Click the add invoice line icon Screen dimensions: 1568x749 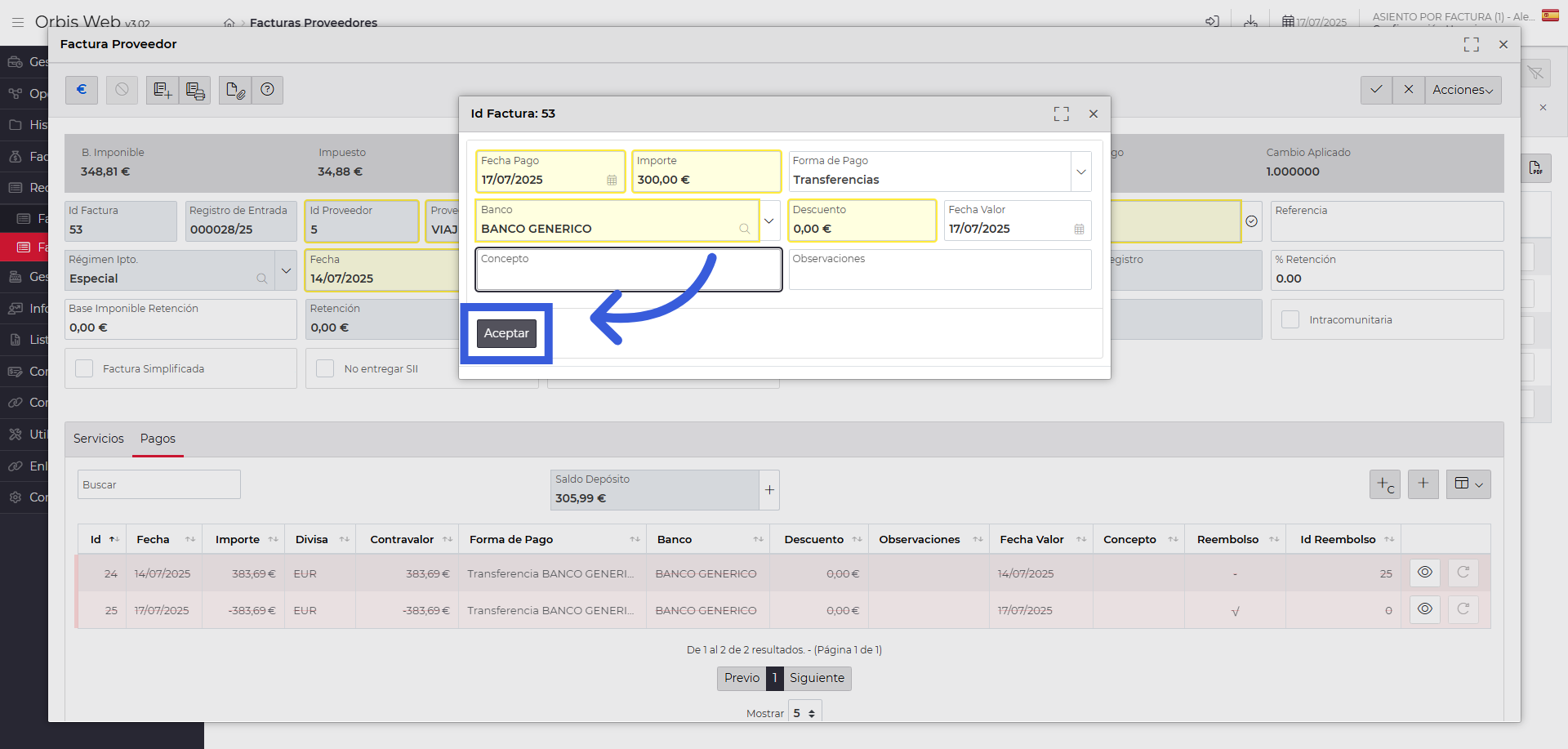coord(163,90)
